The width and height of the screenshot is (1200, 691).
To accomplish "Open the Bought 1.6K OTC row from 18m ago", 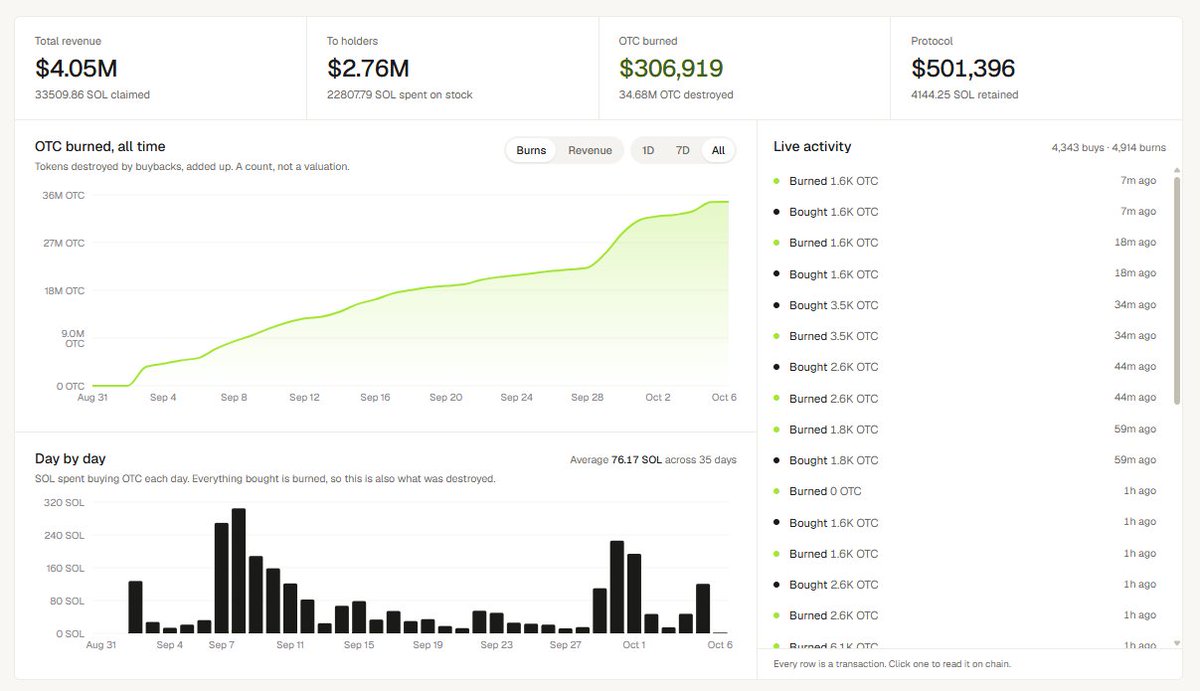I will click(x=965, y=274).
